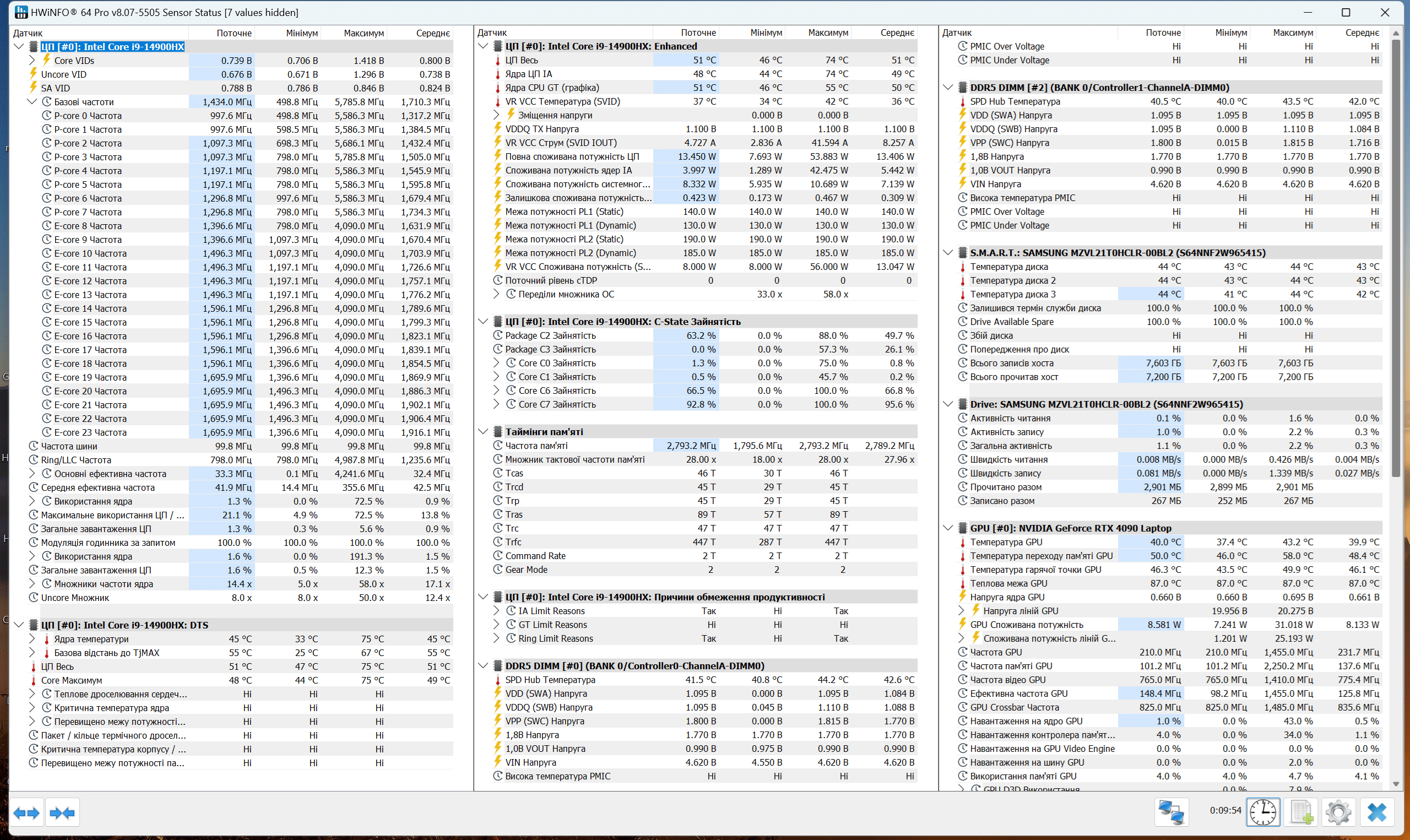
Task: Select the P-core 0 Частота row
Action: (x=246, y=116)
